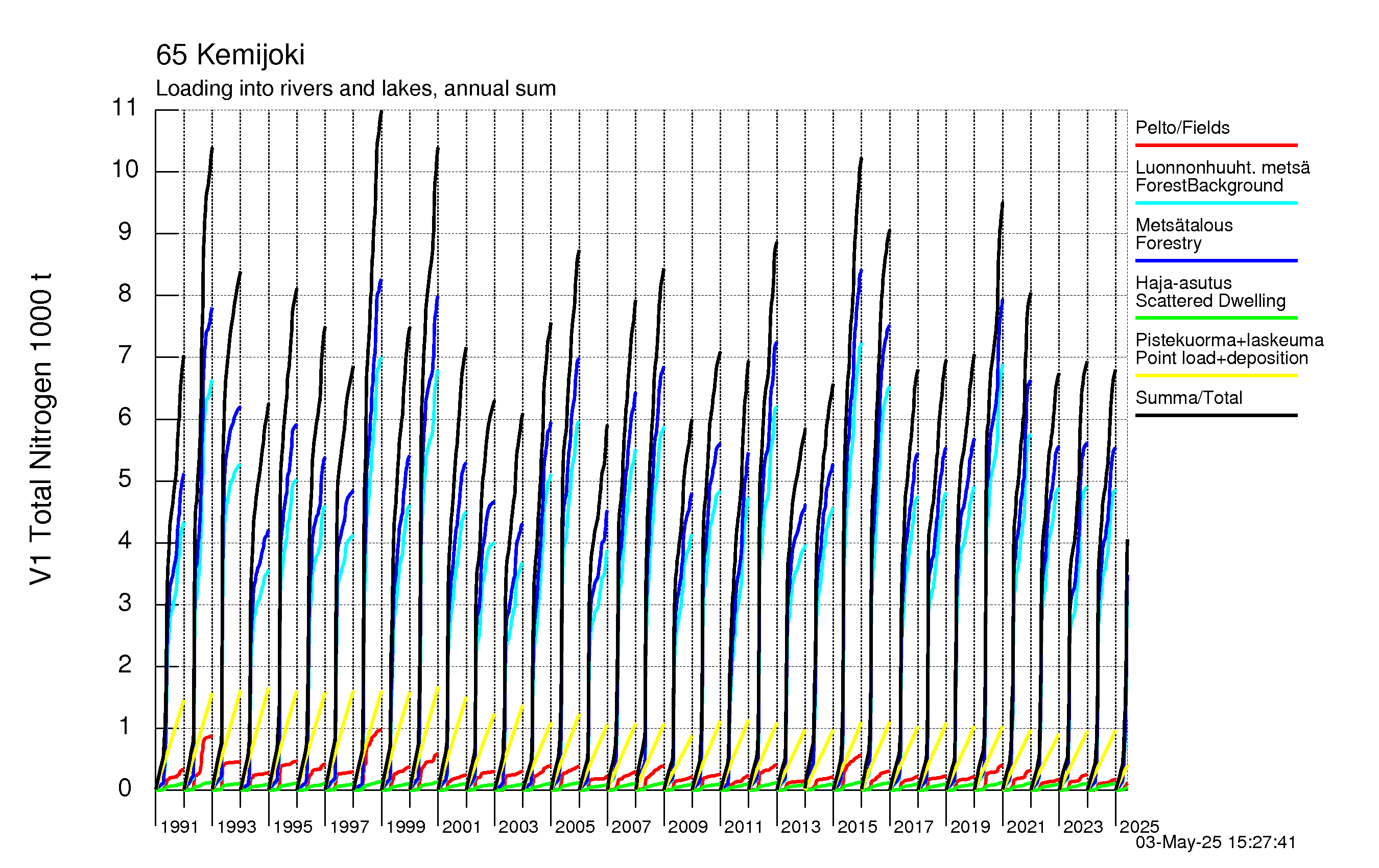Image resolution: width=1379 pixels, height=868 pixels.
Task: Click the blue Forestry legend line
Action: (1217, 260)
